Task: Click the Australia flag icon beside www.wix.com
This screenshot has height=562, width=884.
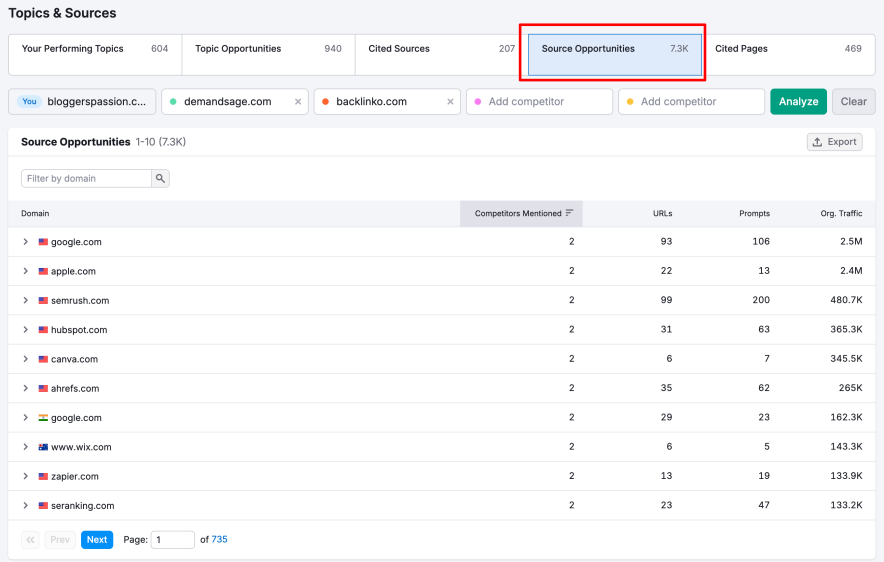Action: point(43,447)
